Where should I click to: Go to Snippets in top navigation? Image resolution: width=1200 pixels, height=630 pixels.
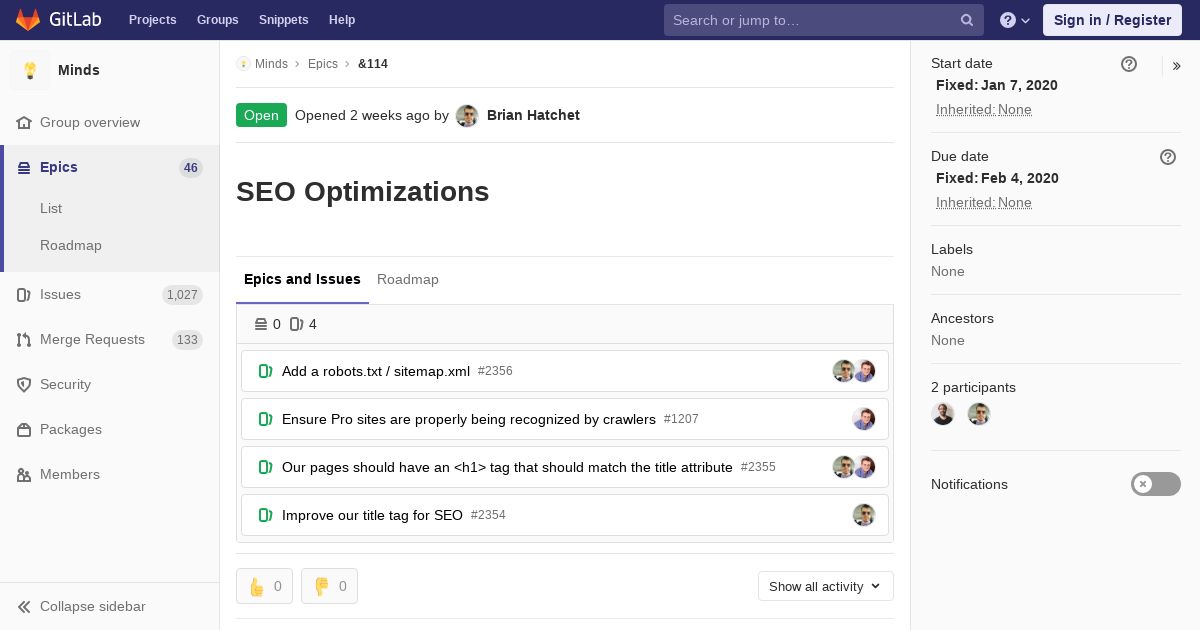[x=283, y=20]
